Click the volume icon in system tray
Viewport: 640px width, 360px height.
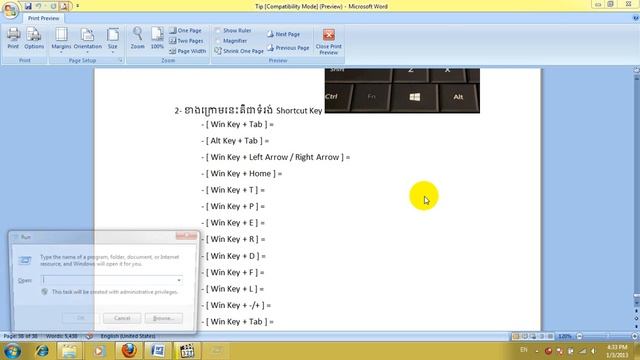[x=593, y=351]
